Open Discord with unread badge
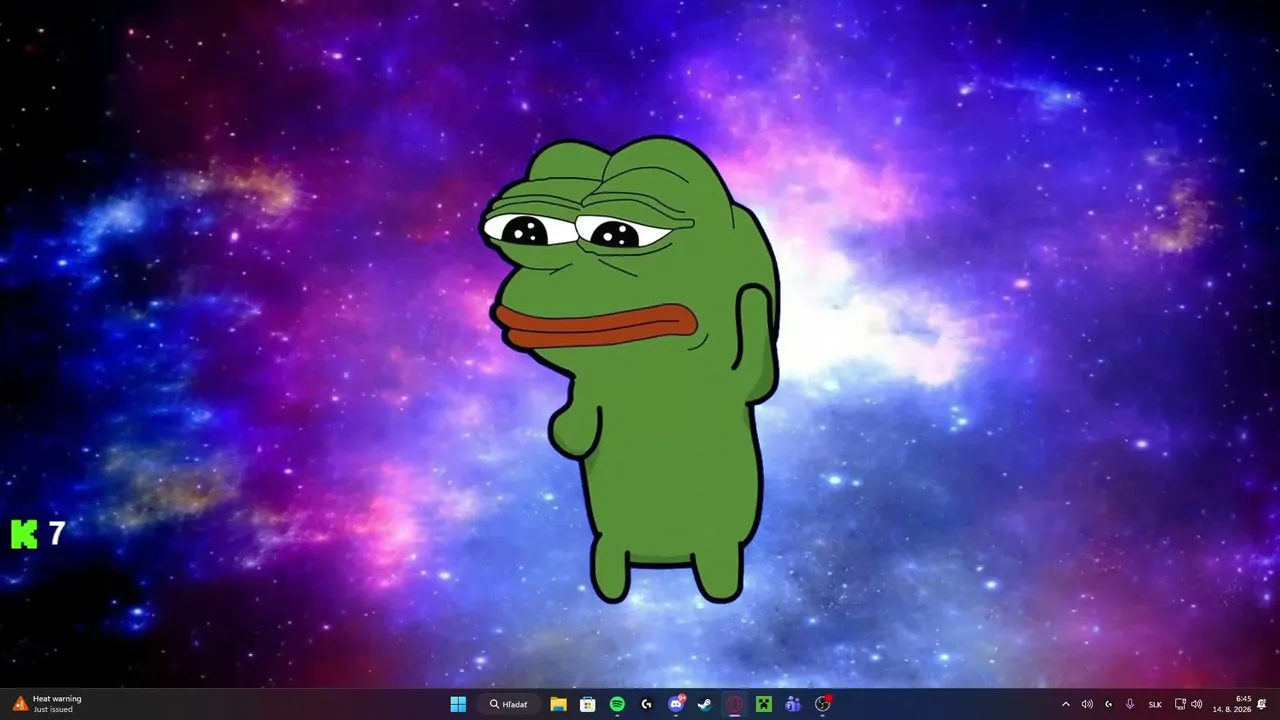The image size is (1280, 720). click(x=676, y=704)
